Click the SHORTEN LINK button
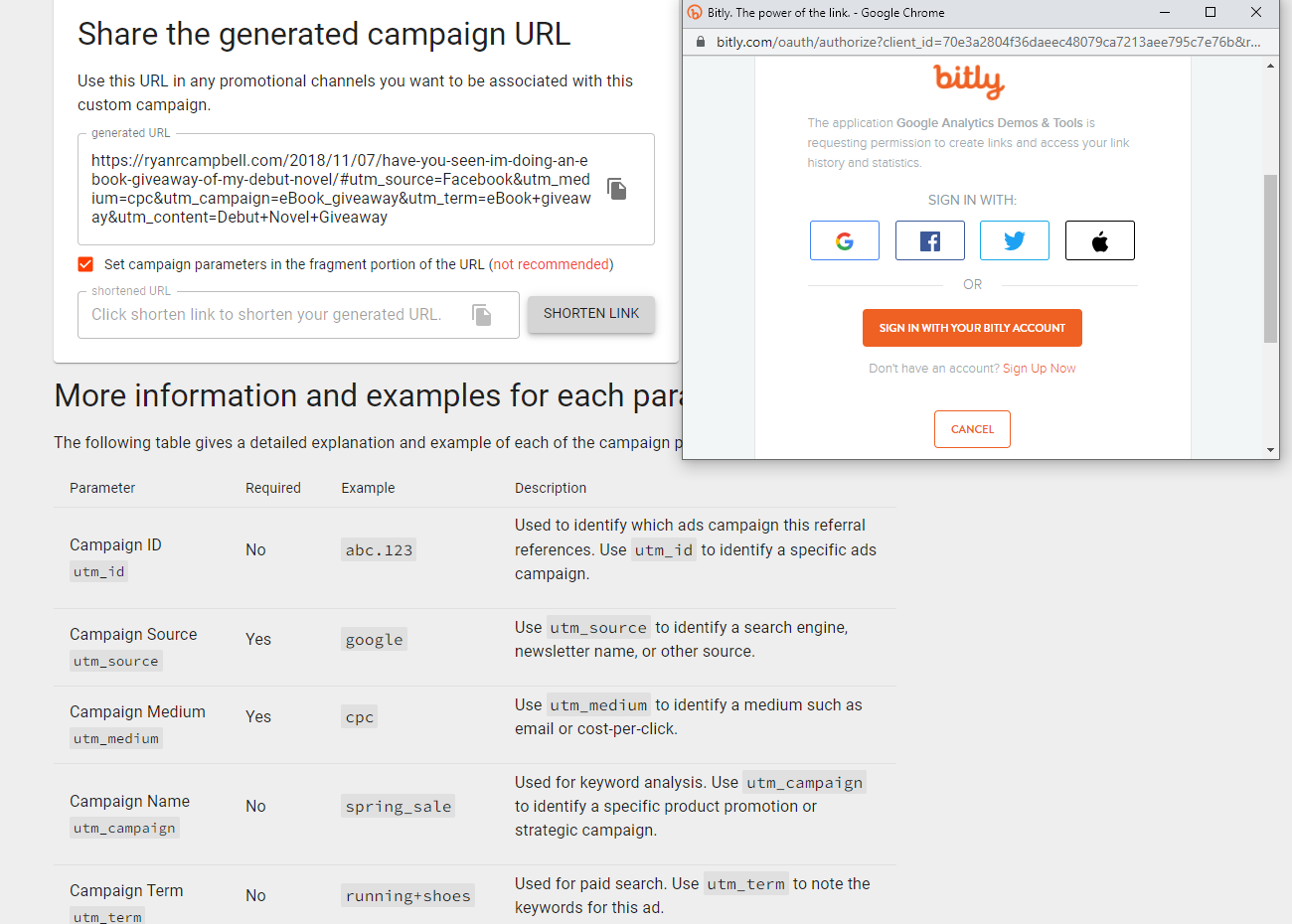Viewport: 1292px width, 924px height. point(591,314)
